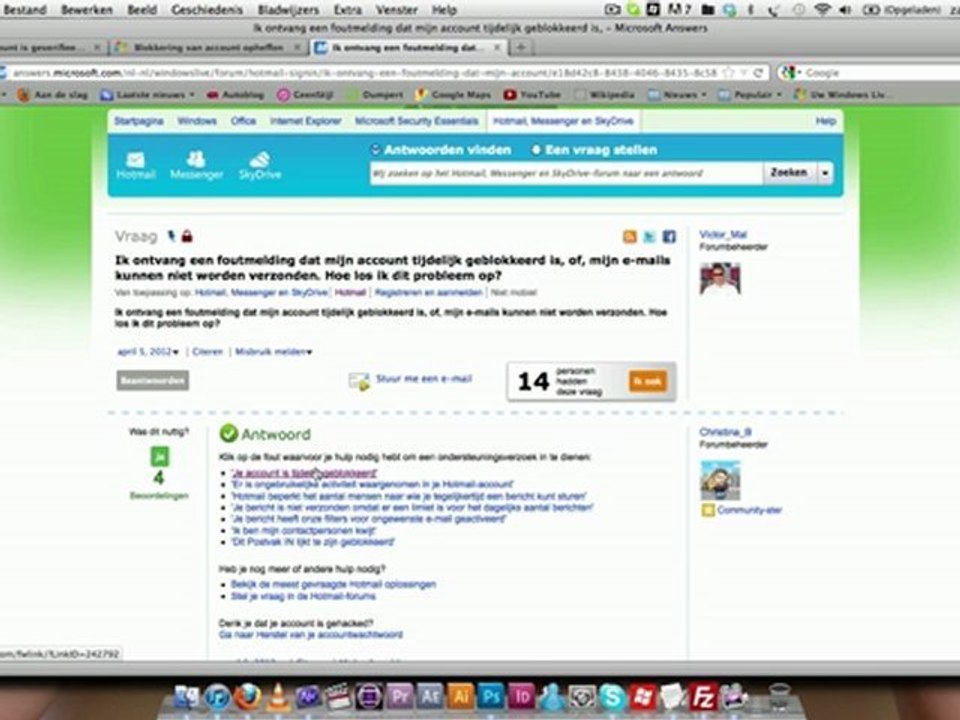Click the volume icon in the menu bar

pyautogui.click(x=845, y=9)
